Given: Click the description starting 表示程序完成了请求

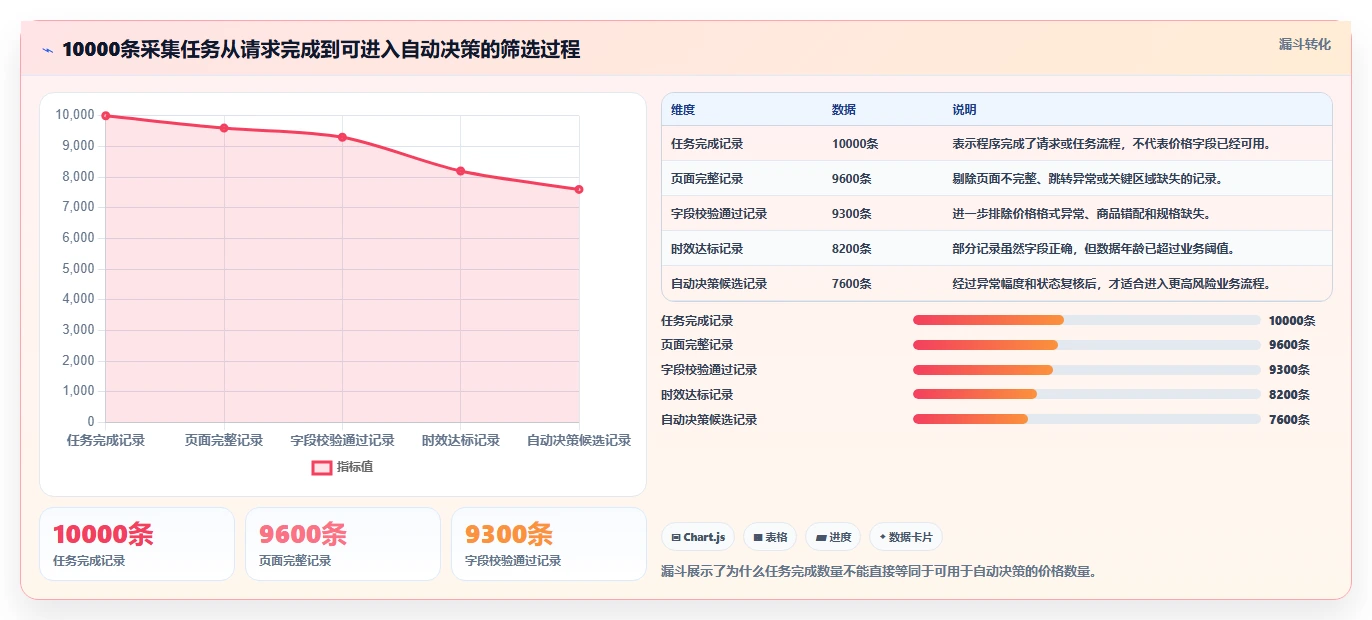Looking at the screenshot, I should pos(1113,144).
